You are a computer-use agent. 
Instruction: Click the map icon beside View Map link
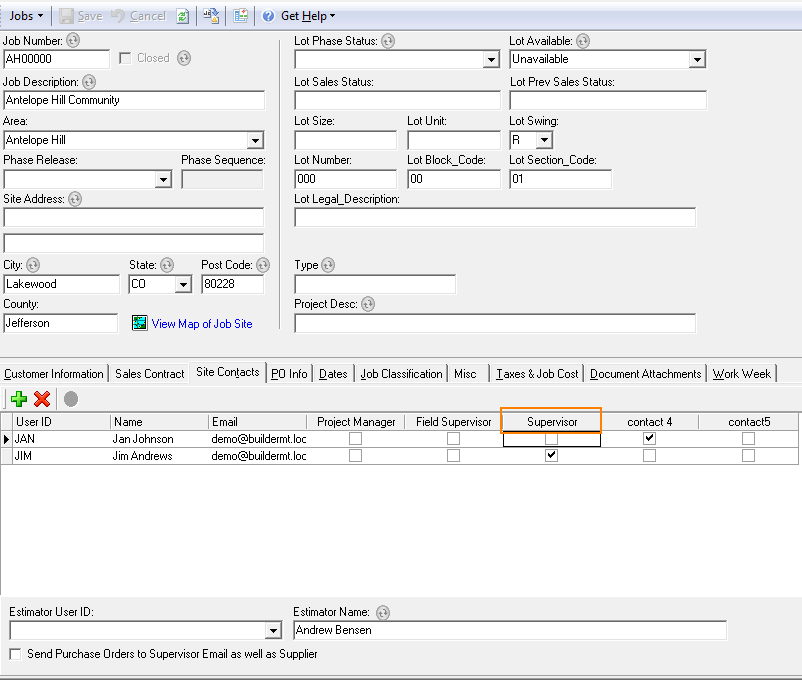pyautogui.click(x=139, y=323)
